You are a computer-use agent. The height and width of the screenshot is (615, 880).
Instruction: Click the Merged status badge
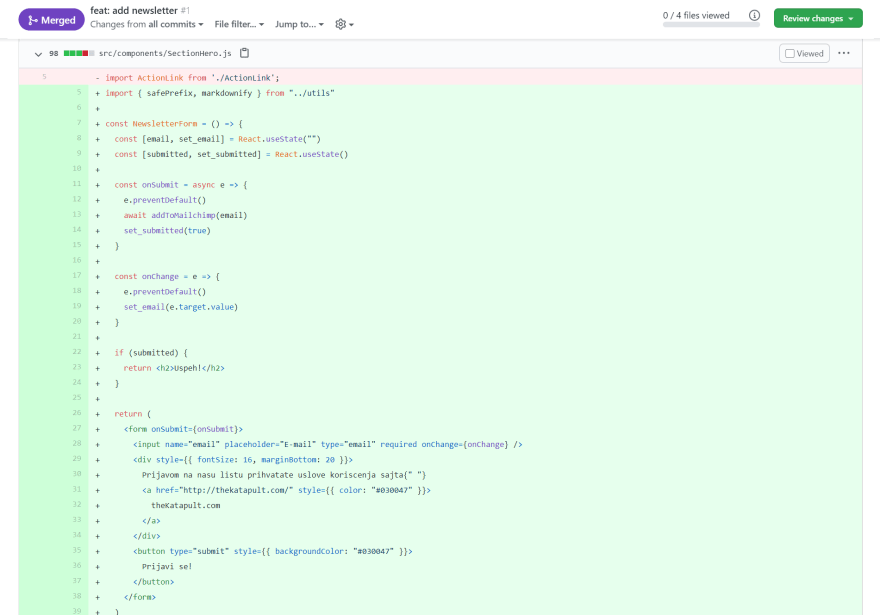pyautogui.click(x=52, y=20)
